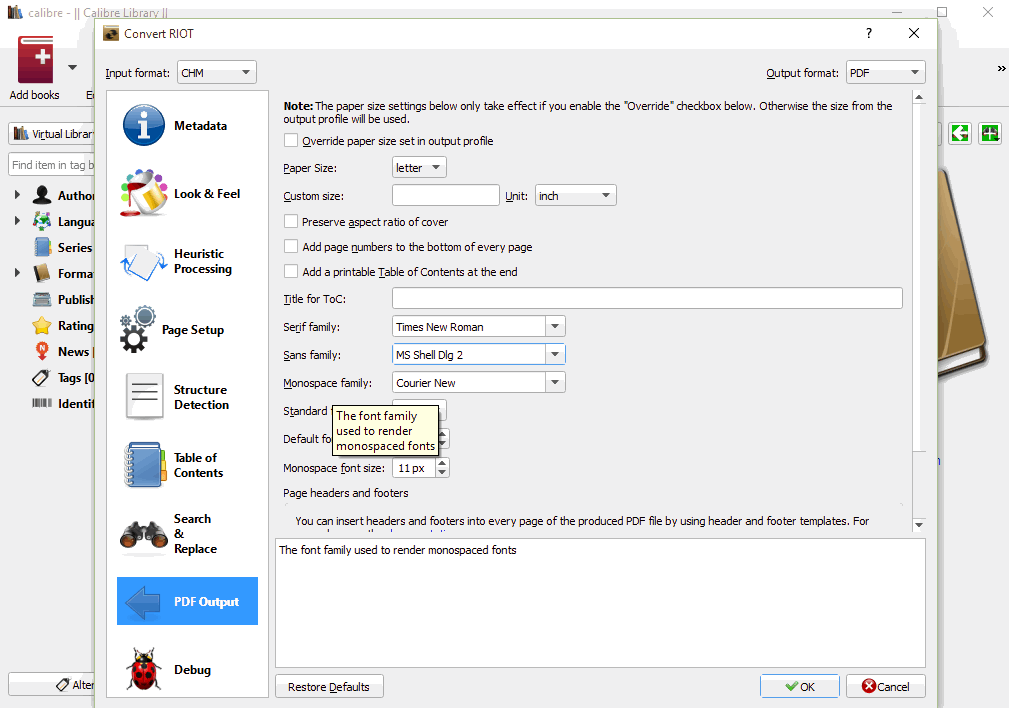
Task: Click the Page Setup gears icon
Action: 137,330
